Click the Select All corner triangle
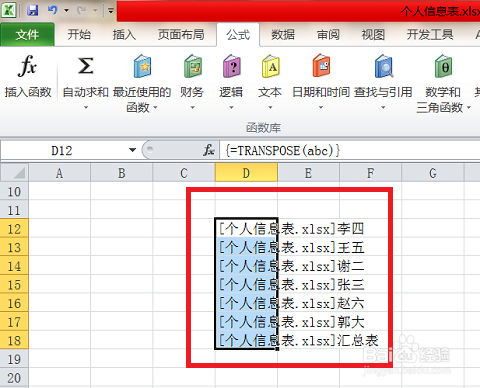The height and width of the screenshot is (388, 480). [x=15, y=173]
